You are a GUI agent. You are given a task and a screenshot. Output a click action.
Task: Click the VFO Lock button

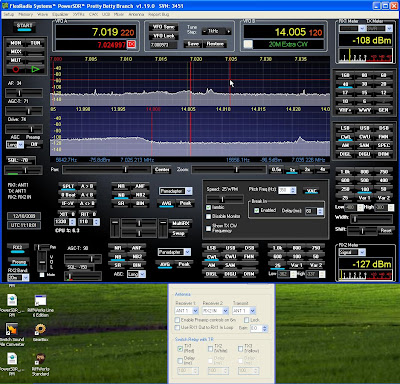click(x=164, y=36)
